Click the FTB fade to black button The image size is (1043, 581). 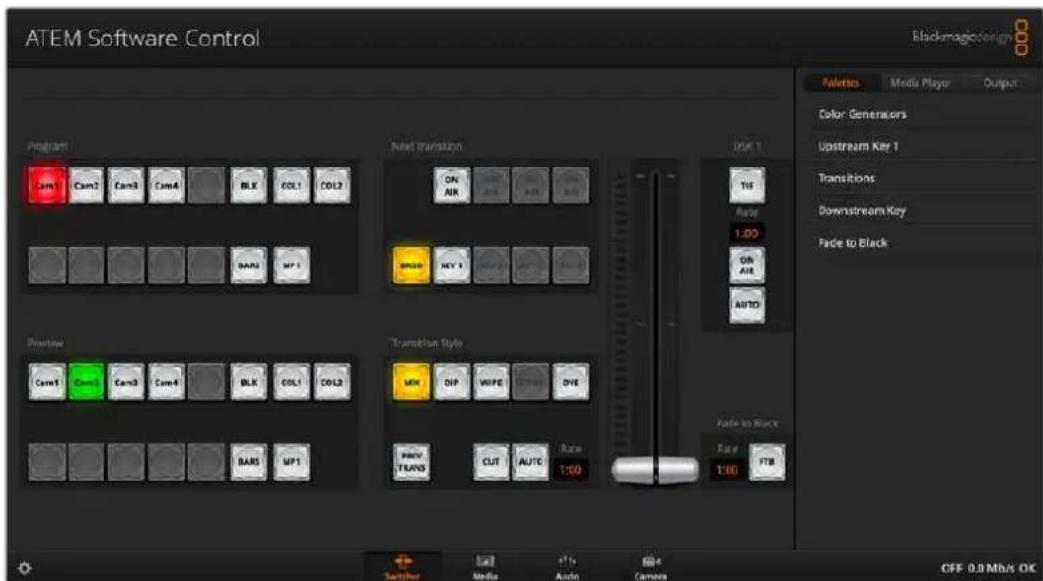767,462
